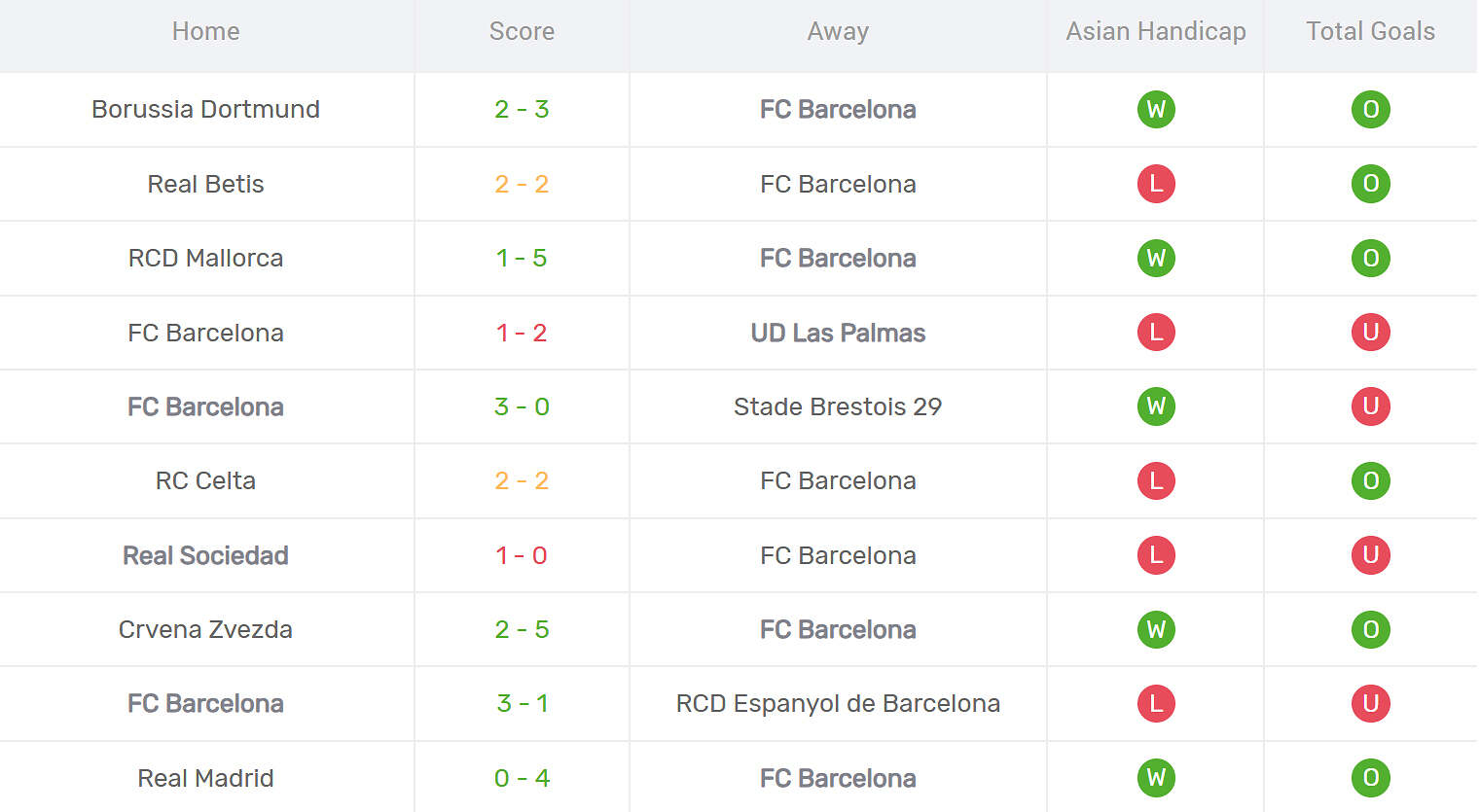Click the Total Goals column header

pos(1370,31)
